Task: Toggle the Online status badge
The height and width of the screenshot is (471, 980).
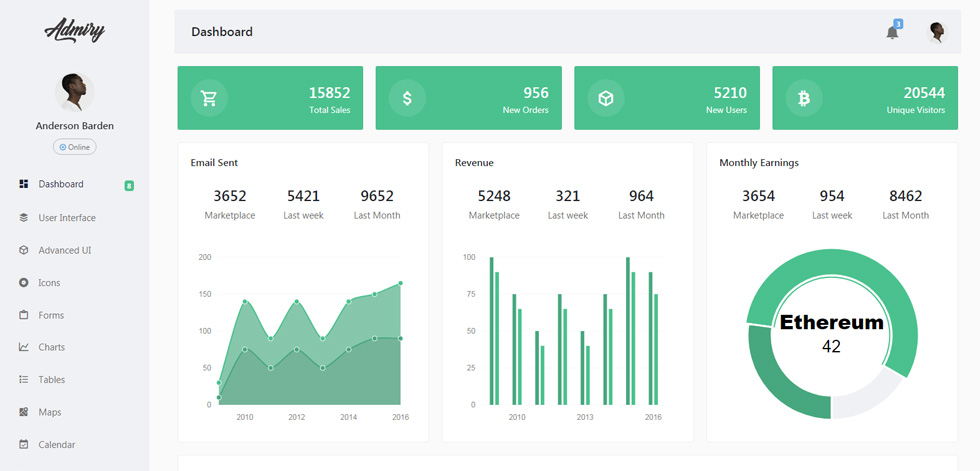Action: [74, 147]
